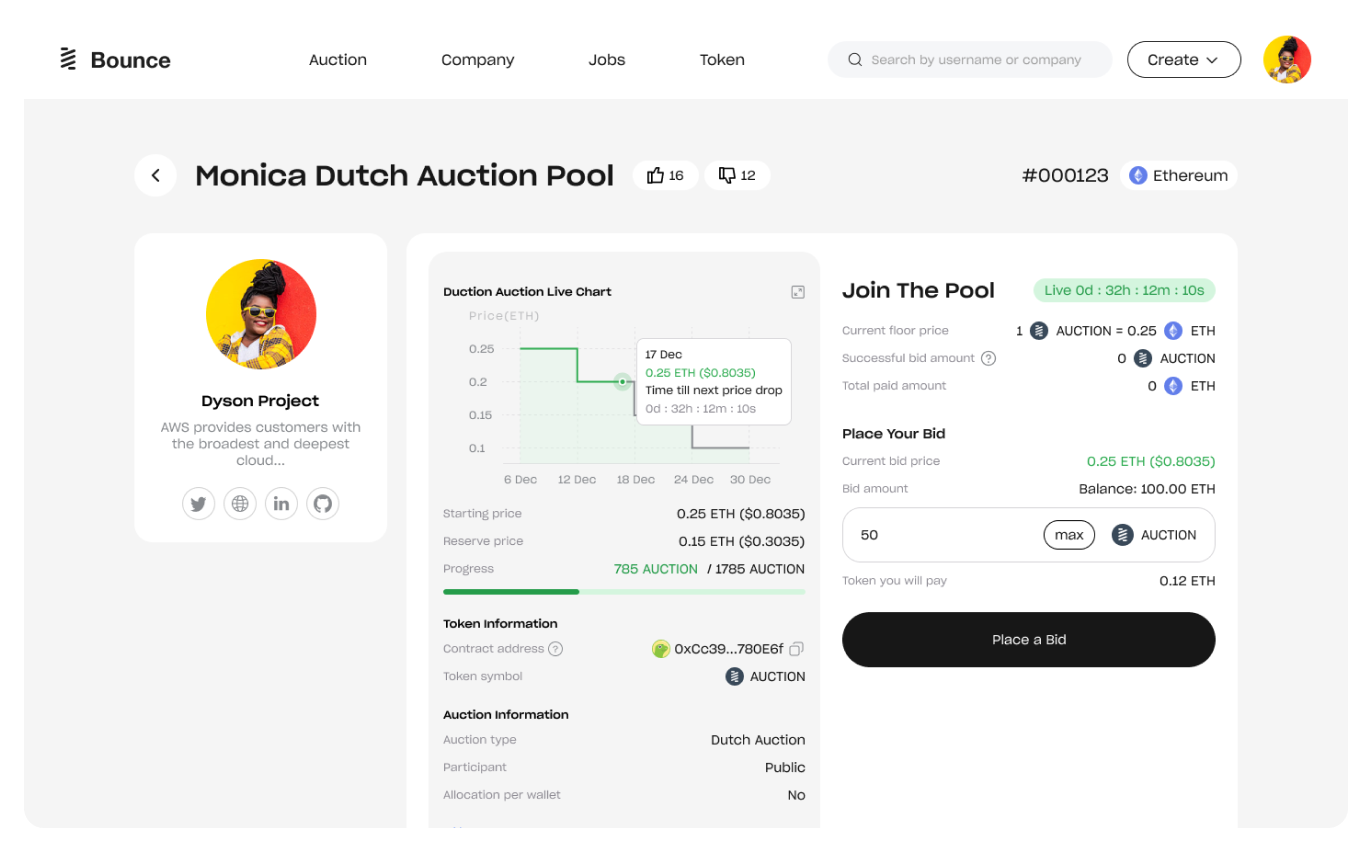Dislike the pool with thumbs down
This screenshot has width=1372, height=852.
[x=737, y=176]
